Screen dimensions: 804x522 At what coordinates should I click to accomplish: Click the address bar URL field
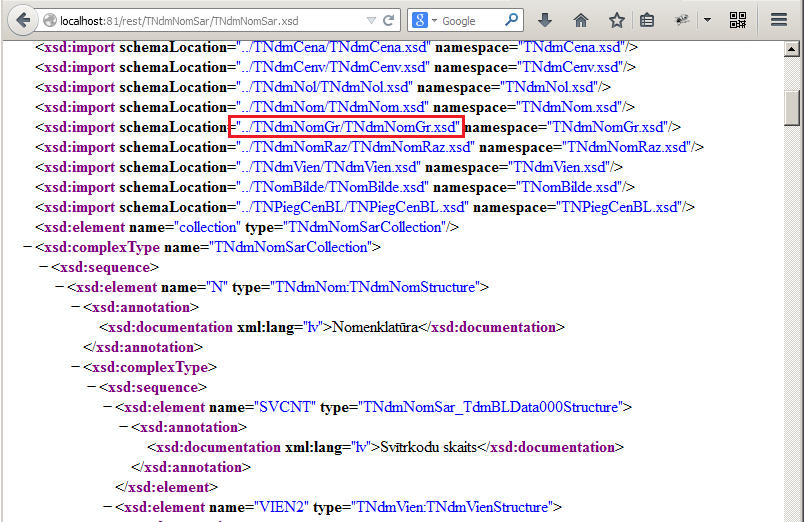point(200,20)
